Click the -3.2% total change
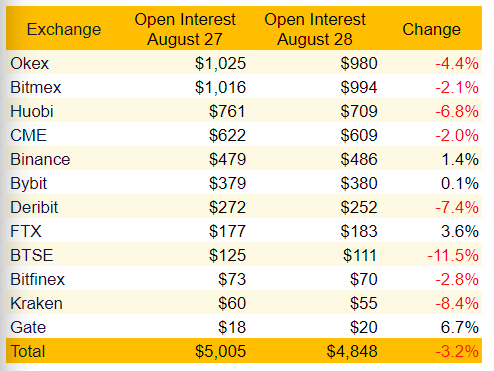494x371 pixels. click(x=457, y=351)
